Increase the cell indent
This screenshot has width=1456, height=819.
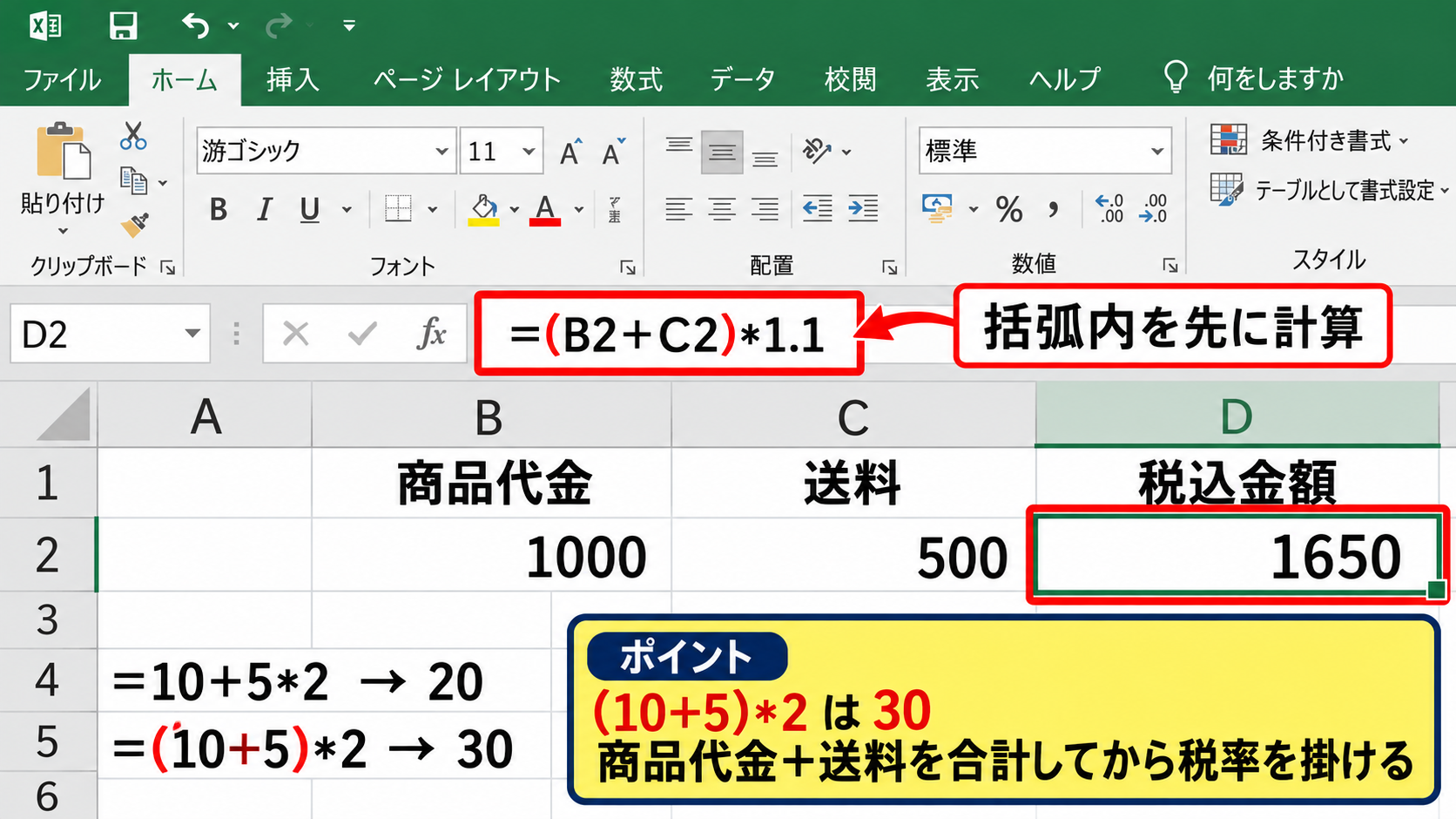(x=863, y=208)
